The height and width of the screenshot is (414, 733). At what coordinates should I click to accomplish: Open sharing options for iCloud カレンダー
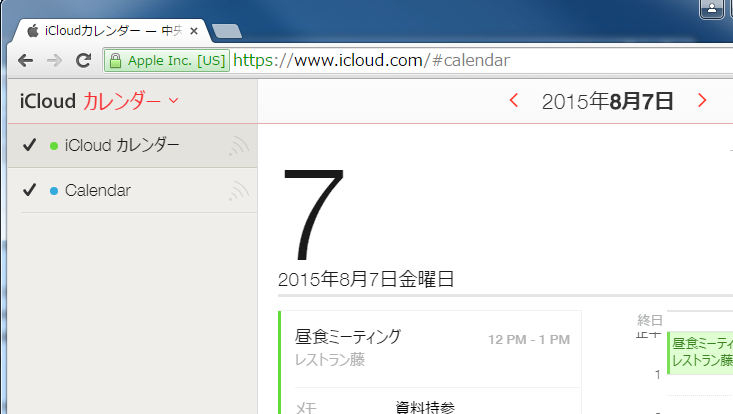point(239,146)
